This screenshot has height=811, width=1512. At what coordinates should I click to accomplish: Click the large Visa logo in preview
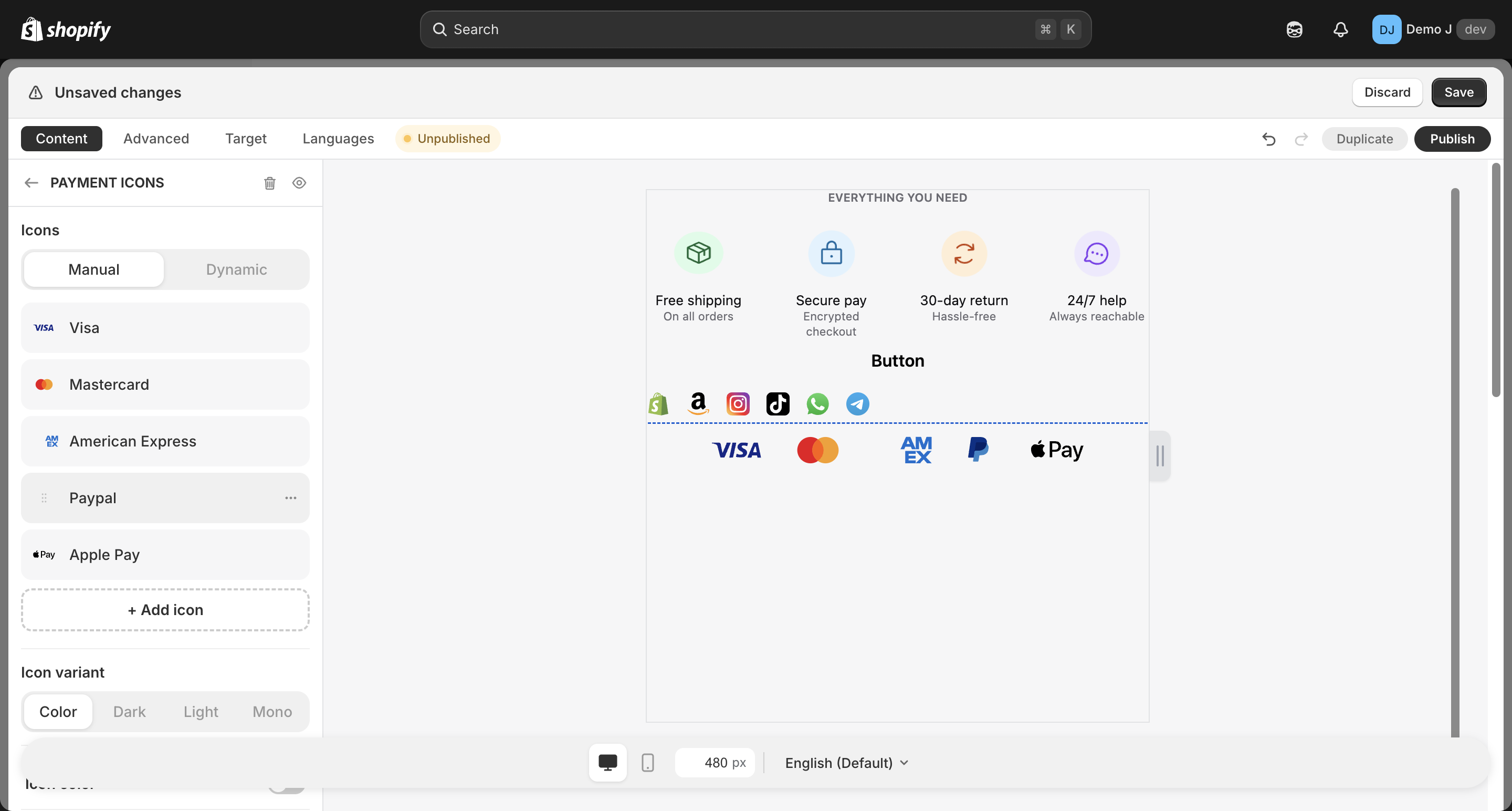pos(737,451)
